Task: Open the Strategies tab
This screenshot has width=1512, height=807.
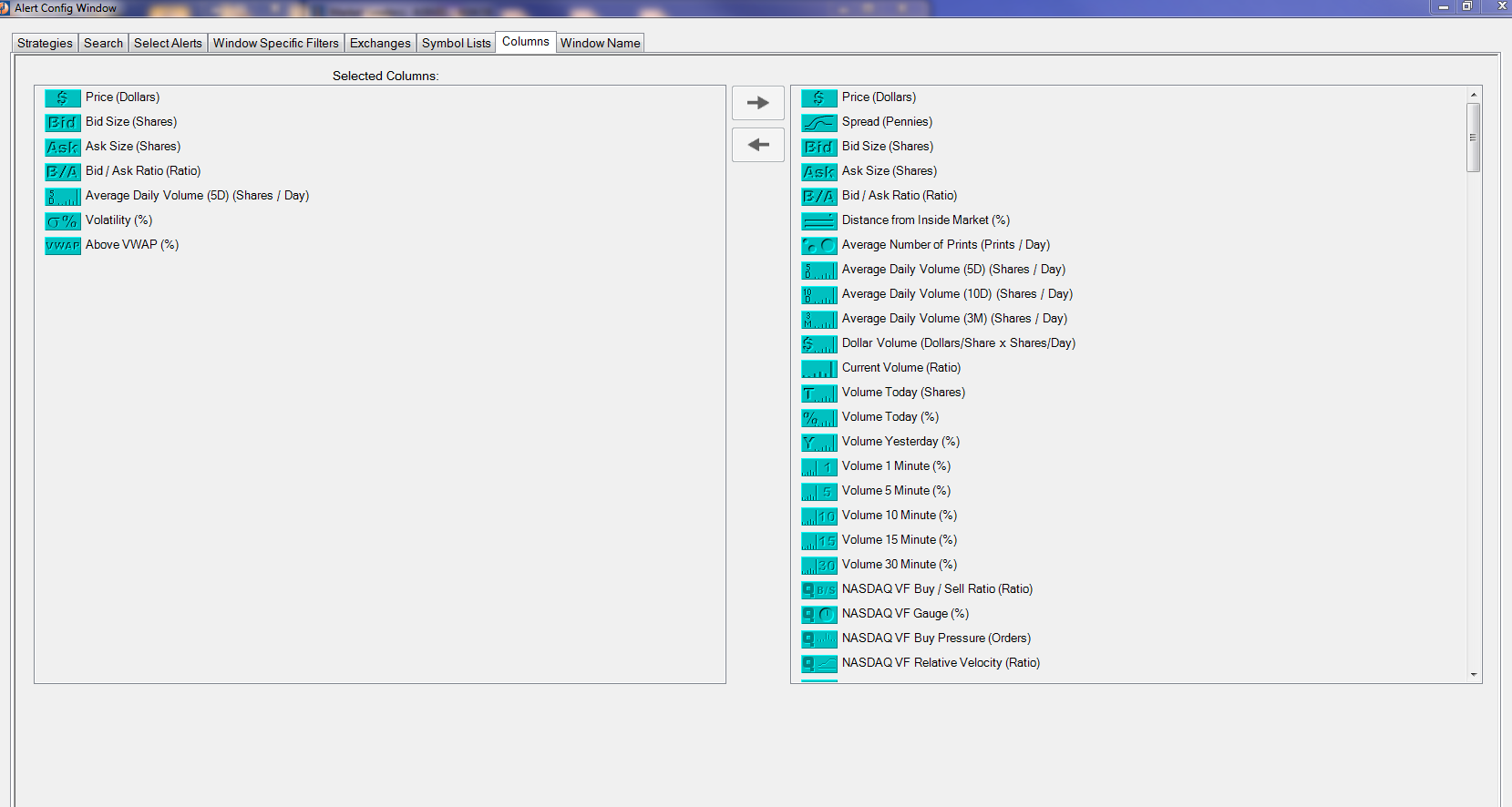Action: pyautogui.click(x=45, y=43)
